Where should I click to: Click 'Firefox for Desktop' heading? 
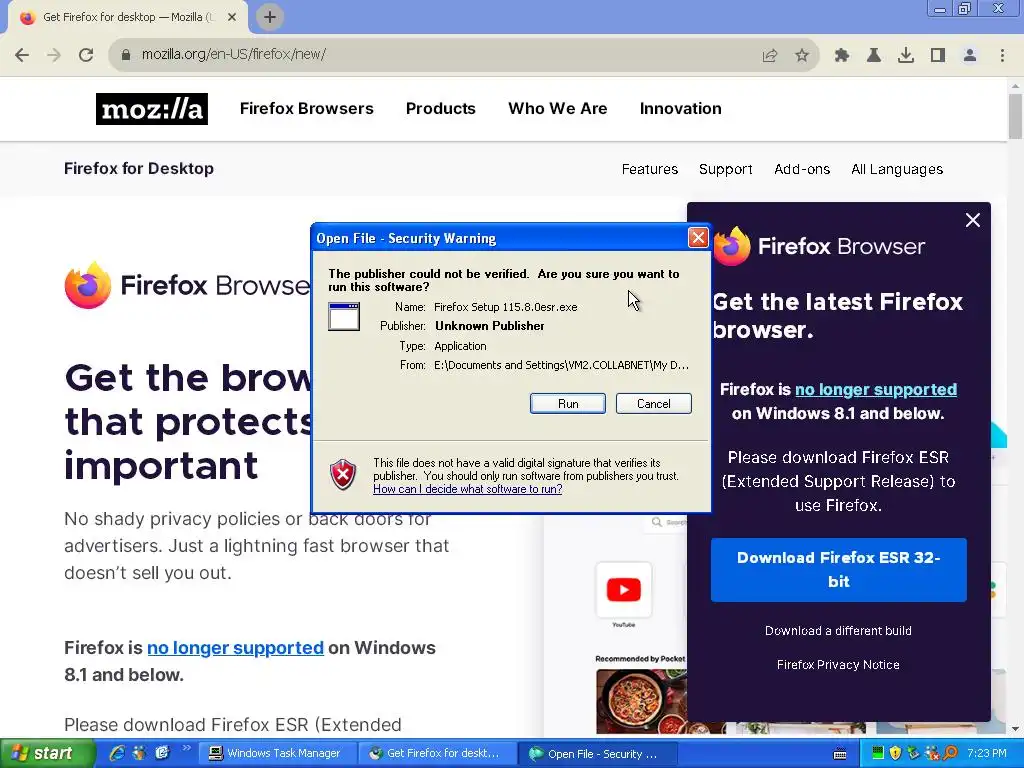[138, 168]
